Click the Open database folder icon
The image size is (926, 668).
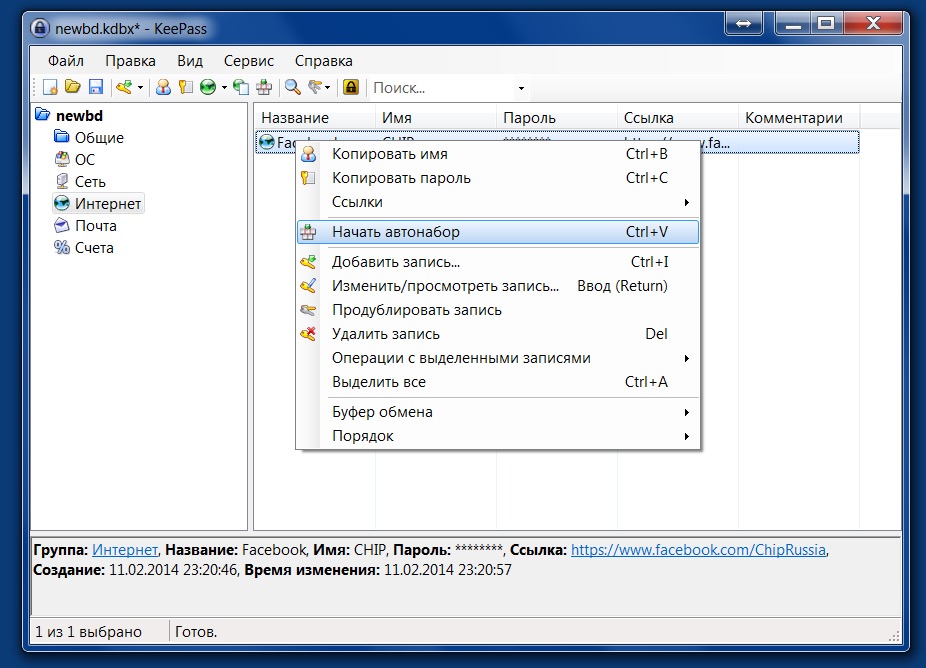(x=73, y=88)
